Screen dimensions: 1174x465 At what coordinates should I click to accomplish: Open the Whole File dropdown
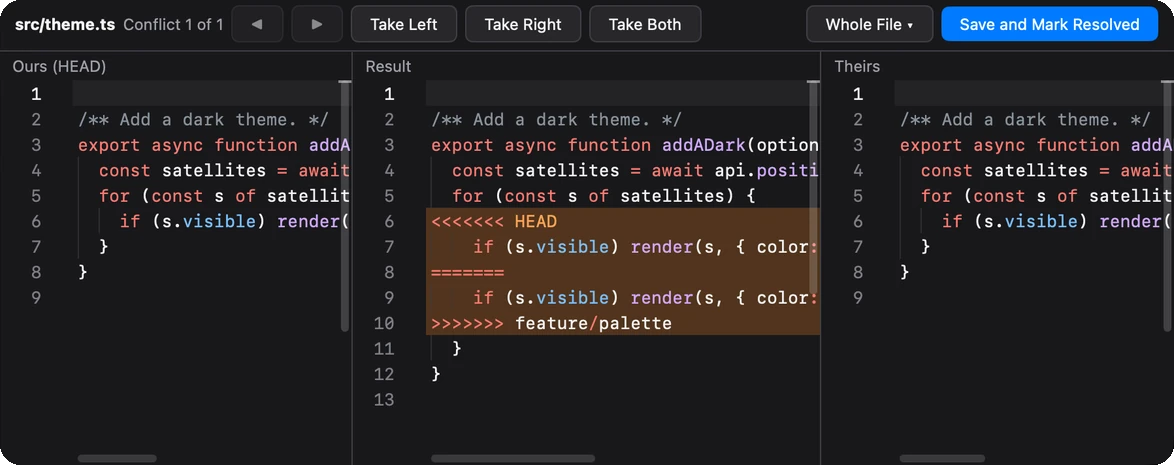coord(869,24)
